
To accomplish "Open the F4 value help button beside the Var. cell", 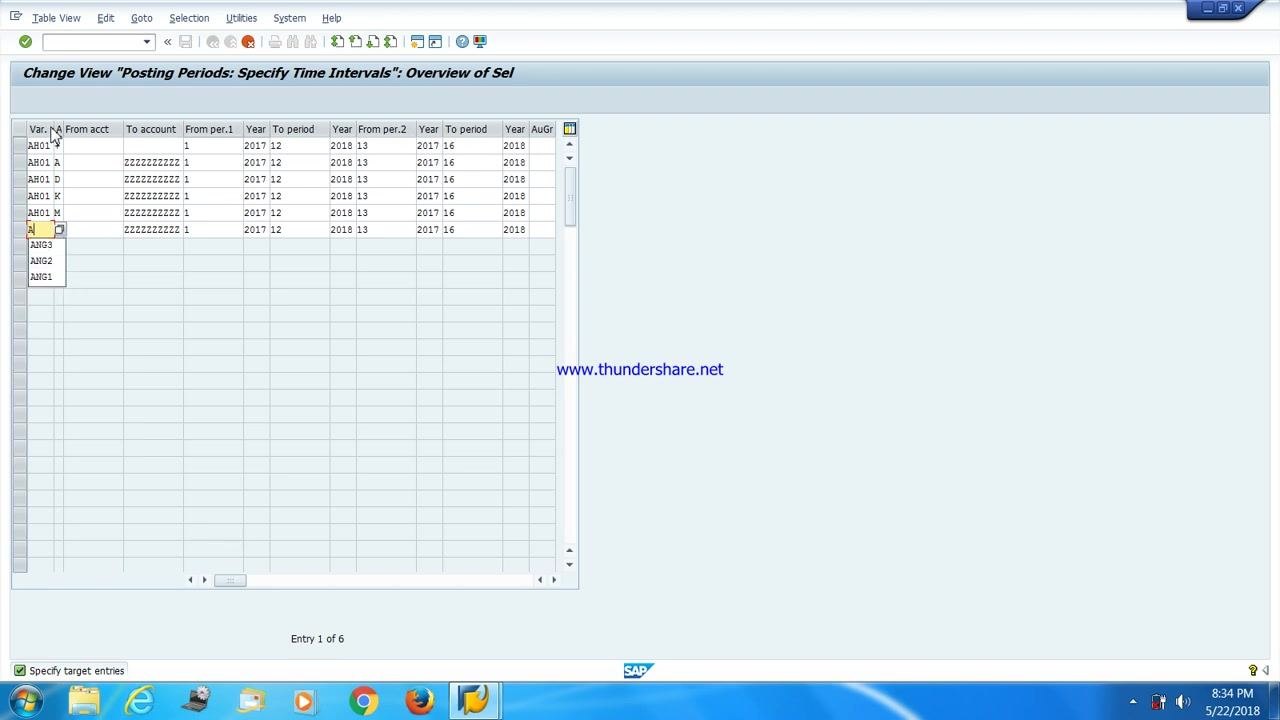I will click(x=59, y=230).
